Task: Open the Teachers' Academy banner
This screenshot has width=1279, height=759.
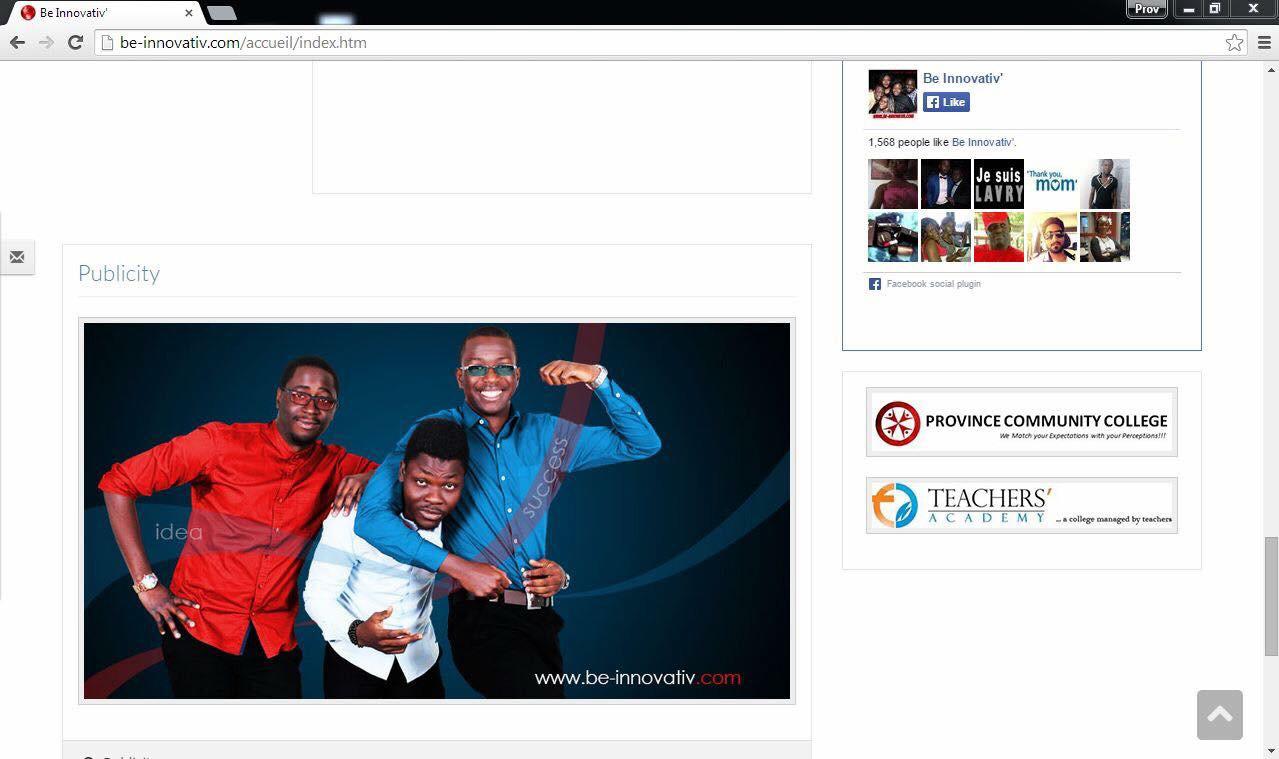Action: [1021, 505]
